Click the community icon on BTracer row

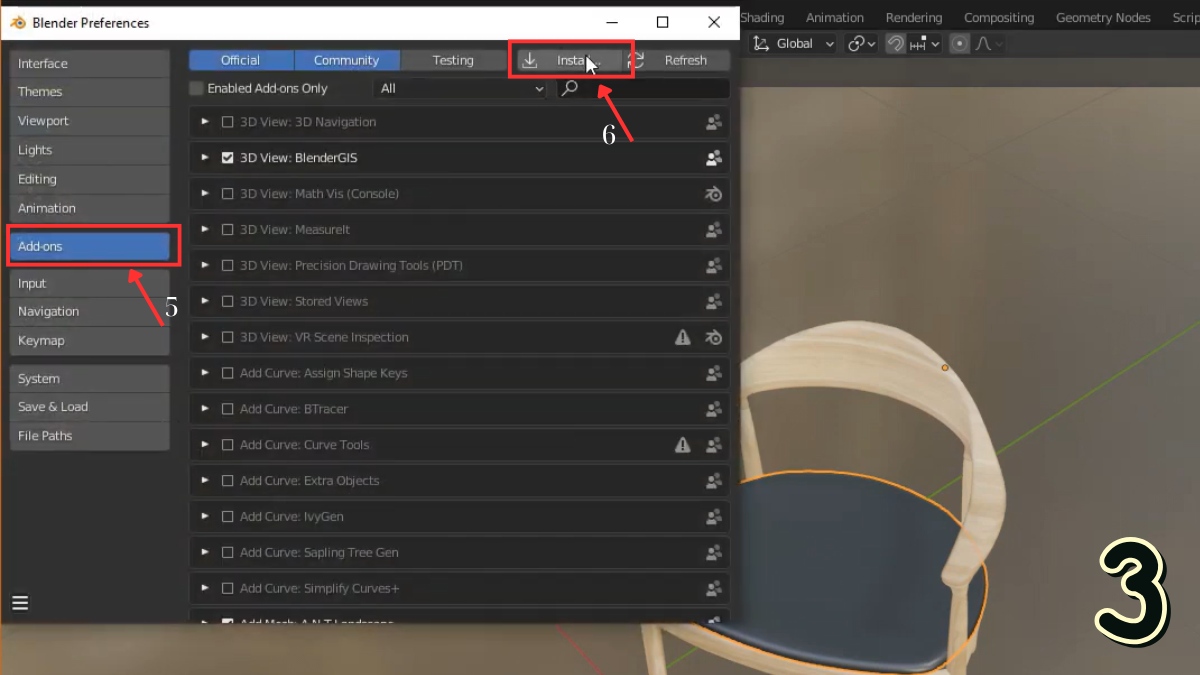714,409
